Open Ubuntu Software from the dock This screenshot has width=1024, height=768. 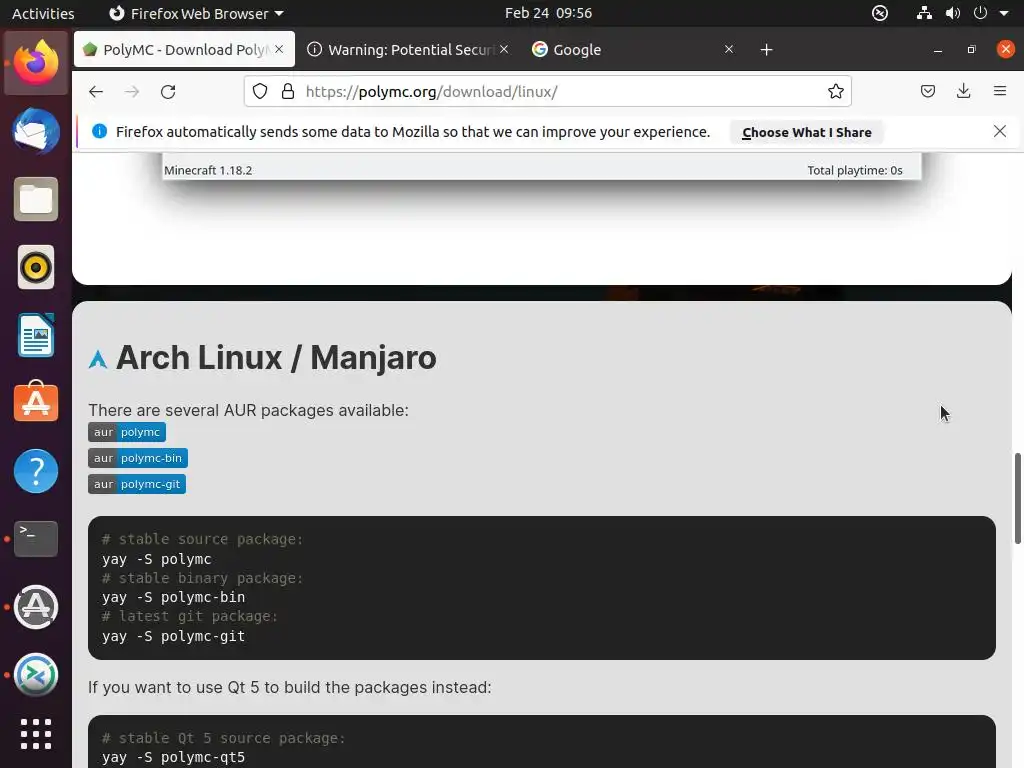36,402
